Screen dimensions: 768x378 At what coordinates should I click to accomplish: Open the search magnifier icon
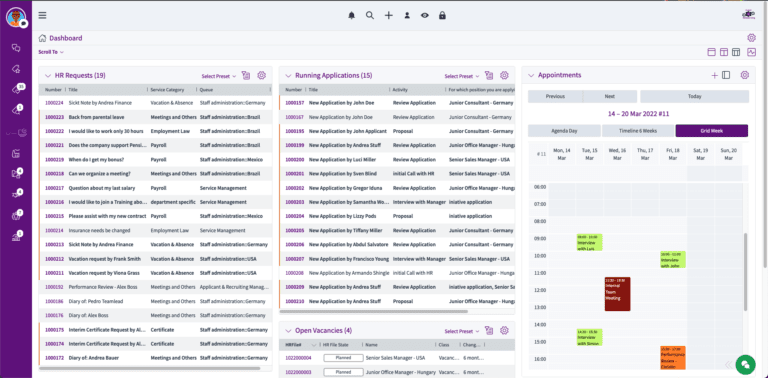point(370,16)
